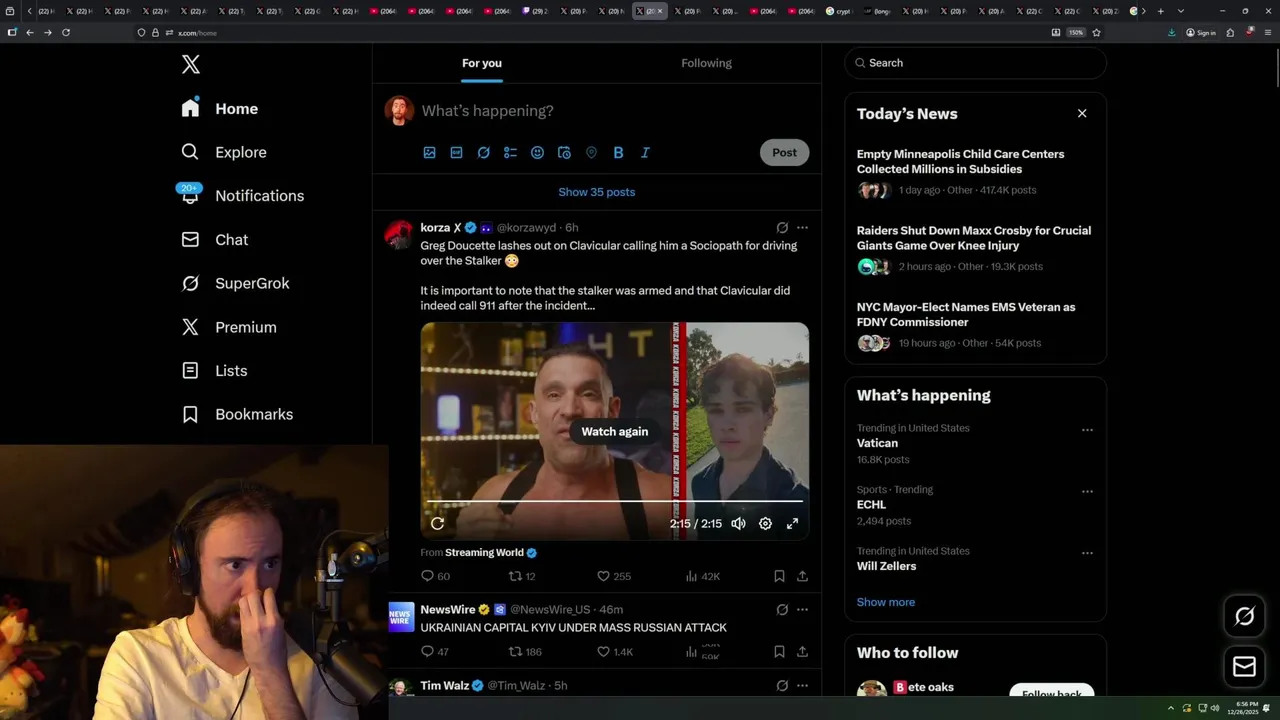The width and height of the screenshot is (1280, 720).
Task: Click the Grok icon on korza's post
Action: tap(782, 228)
